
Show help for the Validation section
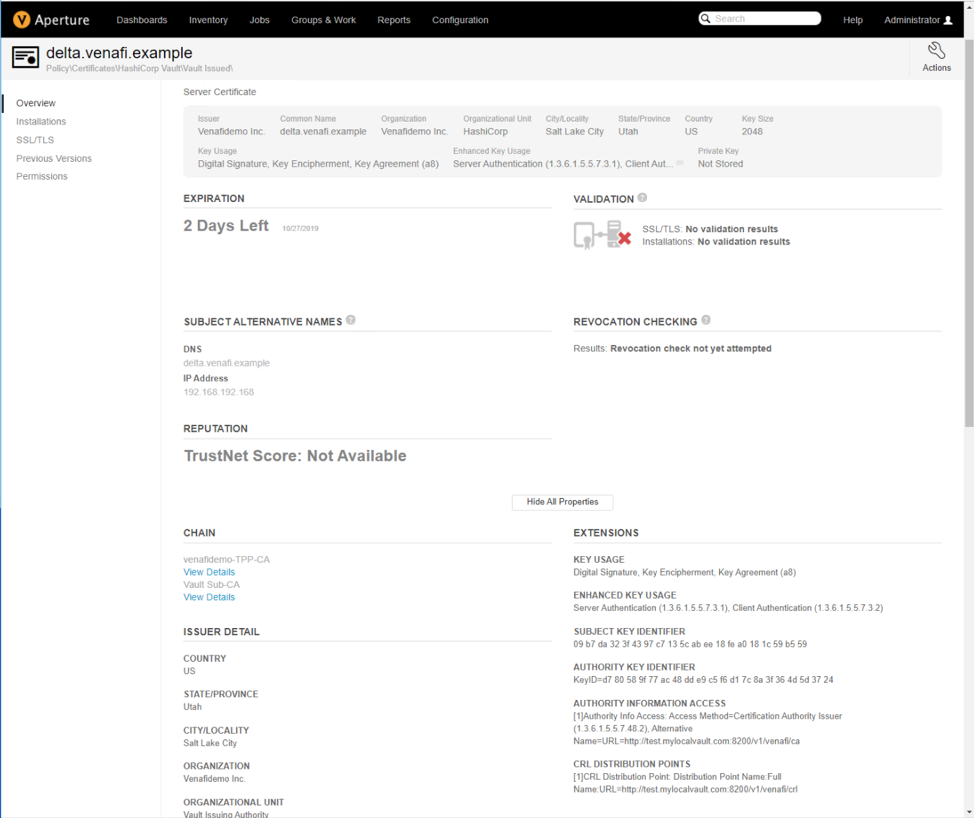coord(642,198)
